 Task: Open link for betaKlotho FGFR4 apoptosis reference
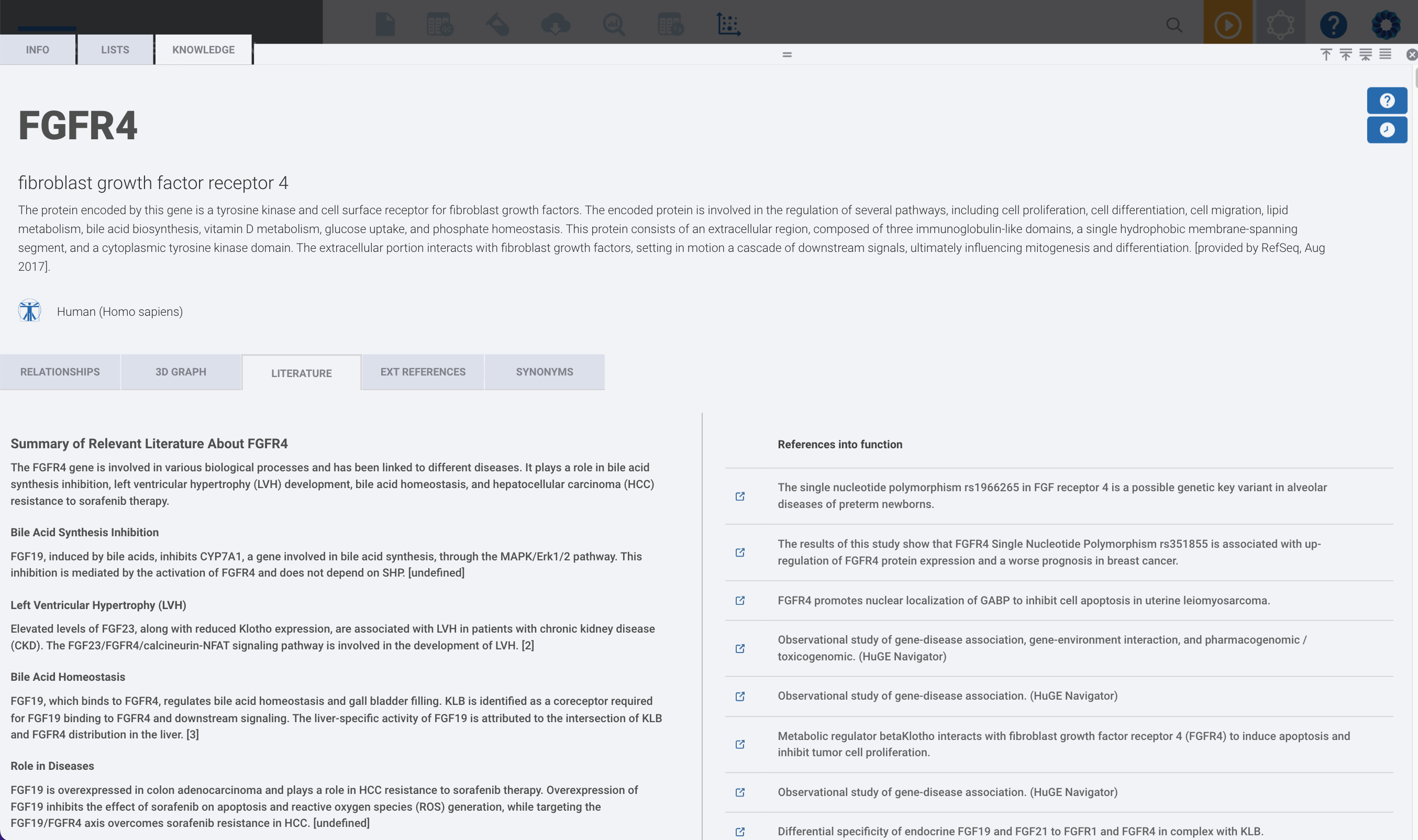[739, 744]
